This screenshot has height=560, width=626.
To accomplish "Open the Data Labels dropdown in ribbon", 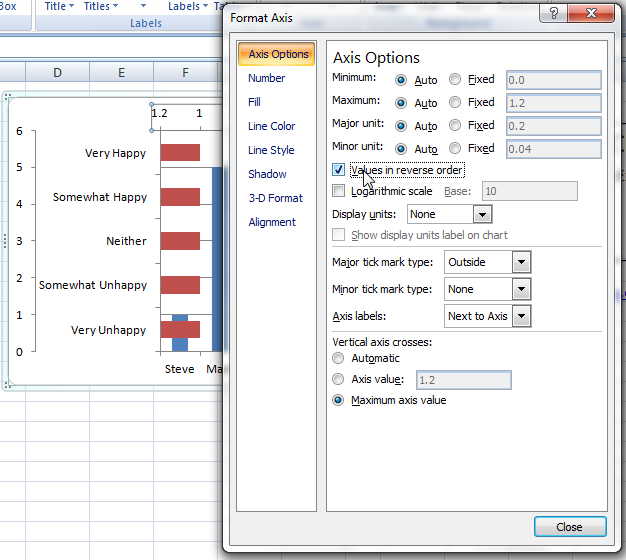I will click(x=188, y=6).
